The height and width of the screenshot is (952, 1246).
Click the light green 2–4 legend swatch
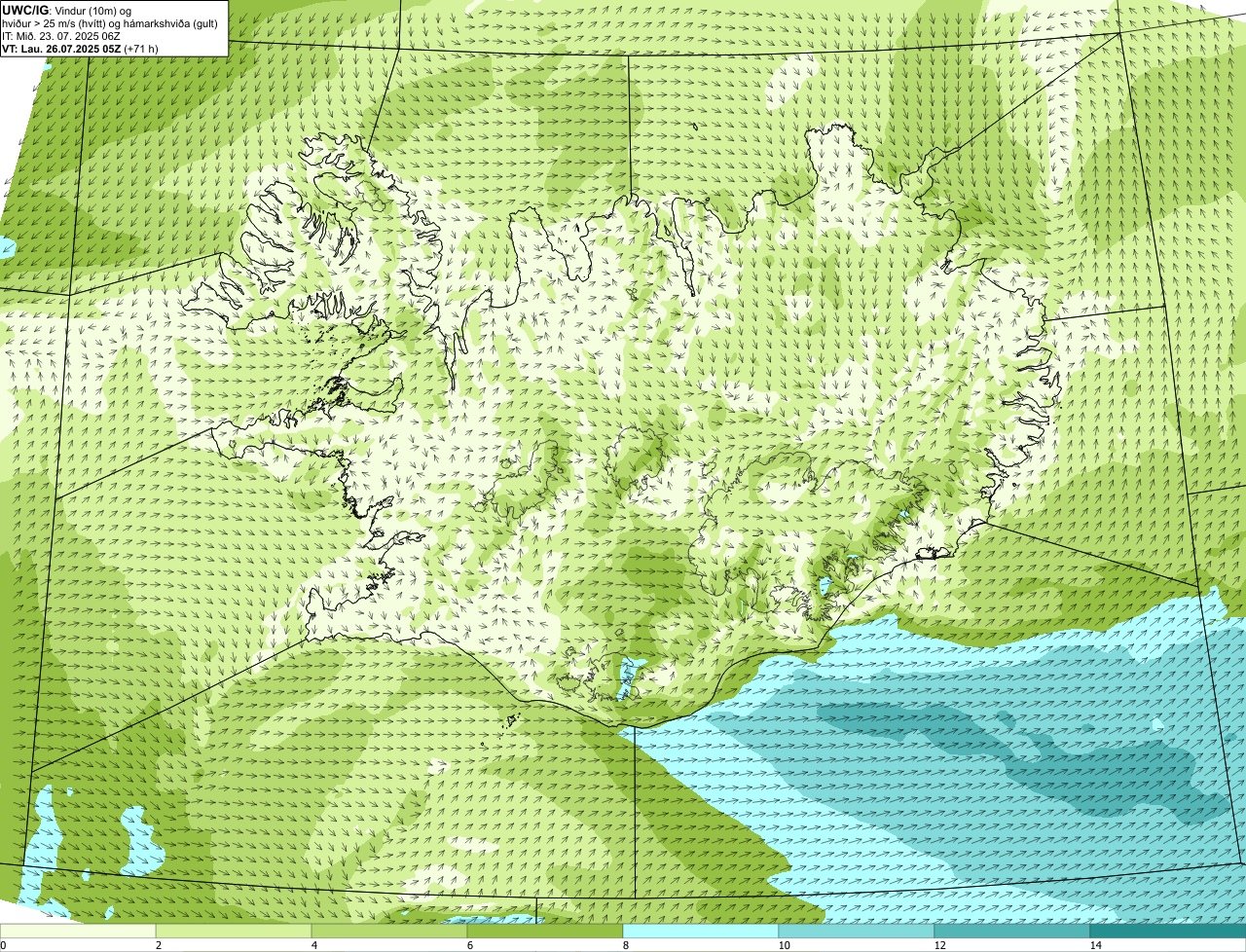(x=234, y=931)
